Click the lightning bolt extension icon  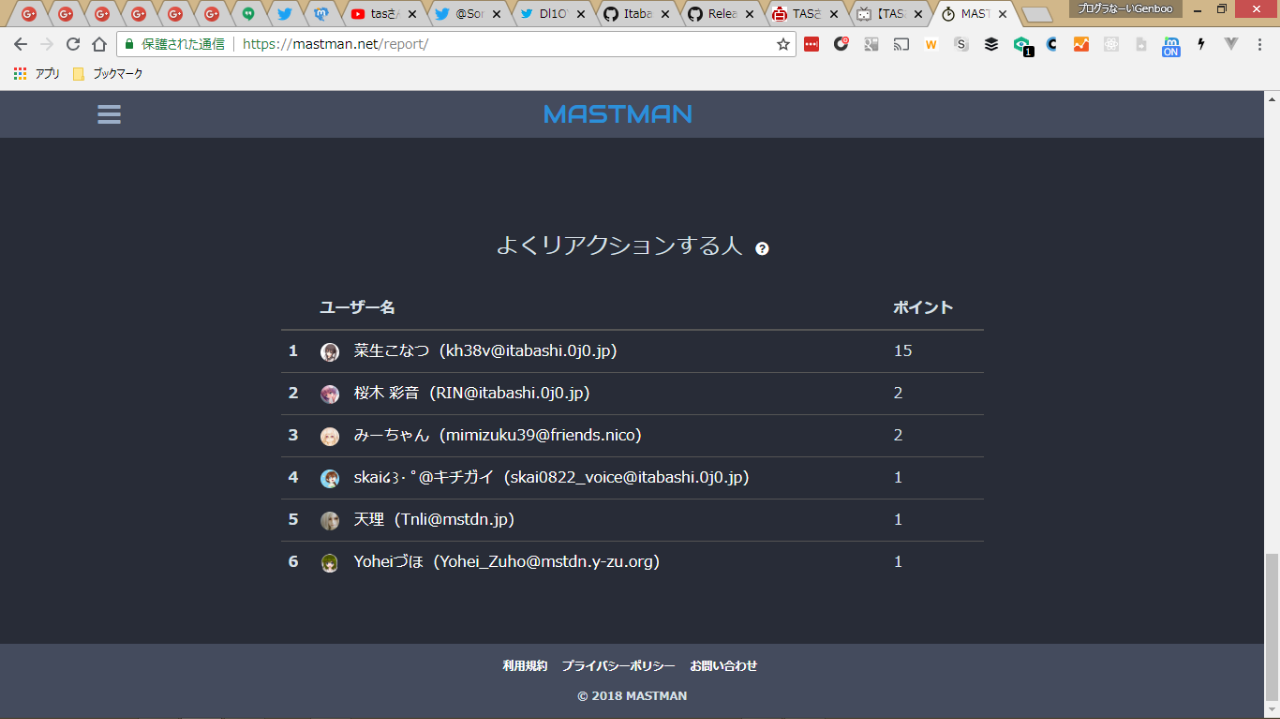pos(1201,45)
